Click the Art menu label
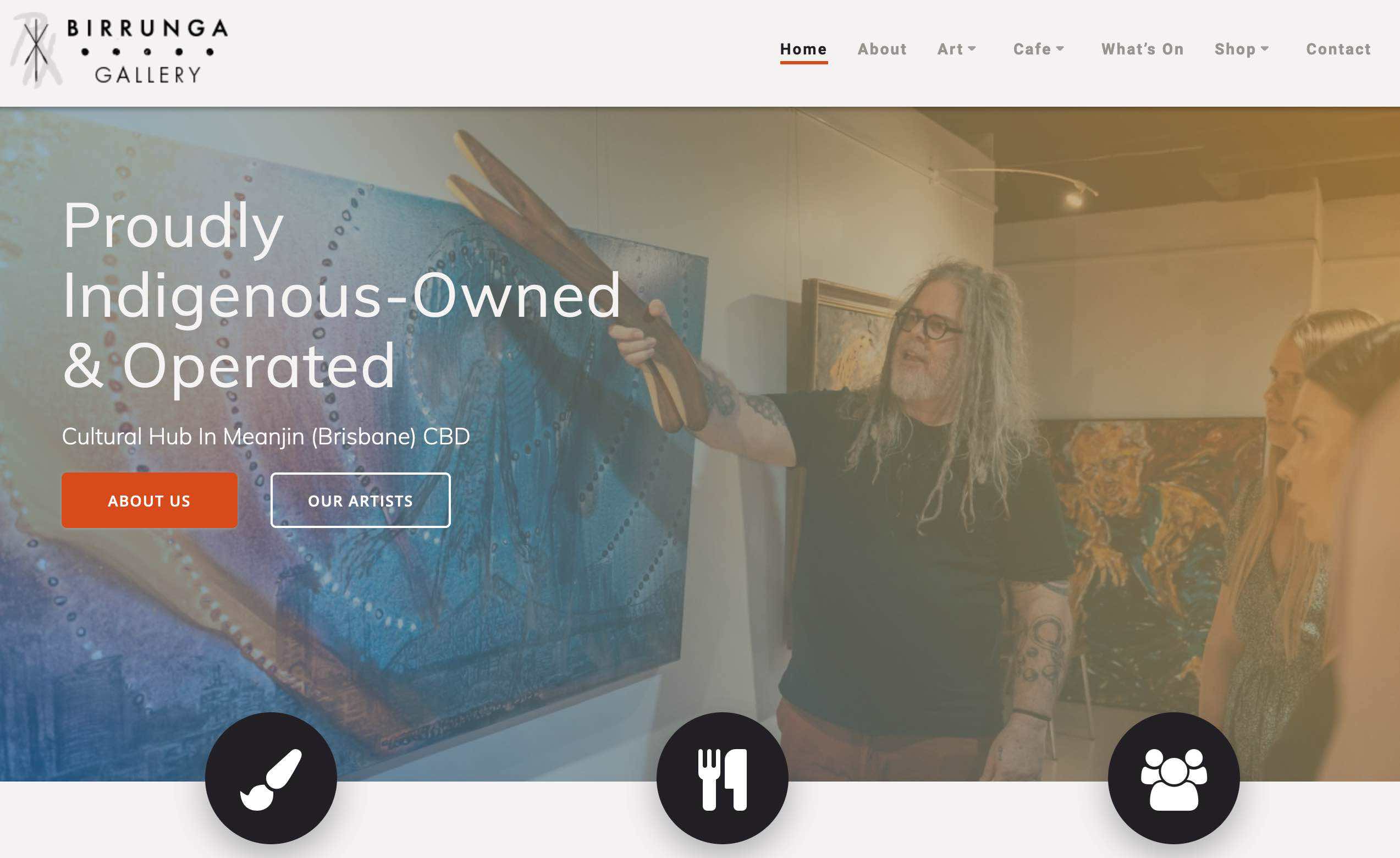Screen dimensions: 1400x858 pos(950,50)
